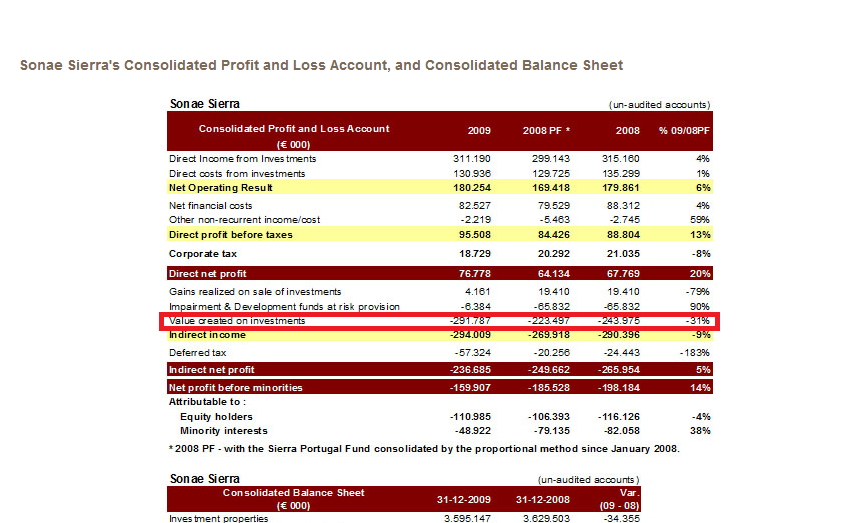847x523 pixels.
Task: Select value 76.778 in Direct net profit
Action: tap(474, 273)
